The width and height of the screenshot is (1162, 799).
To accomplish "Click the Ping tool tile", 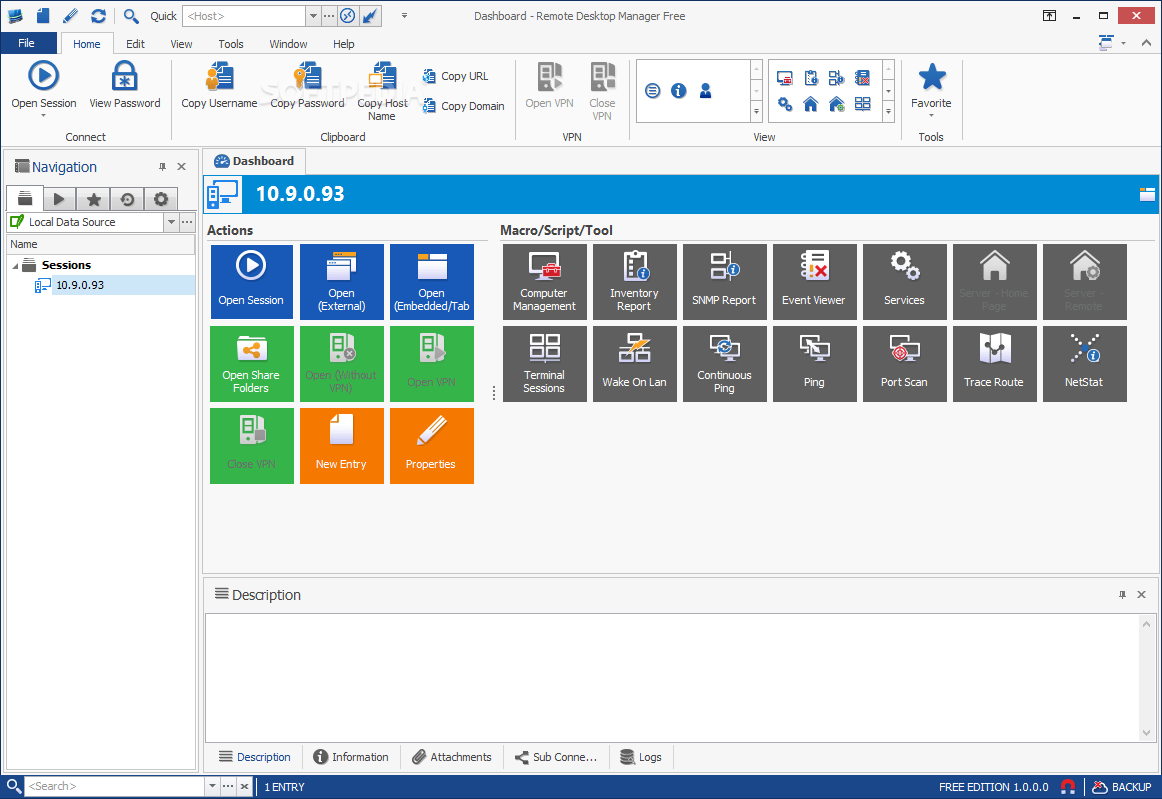I will (x=814, y=364).
